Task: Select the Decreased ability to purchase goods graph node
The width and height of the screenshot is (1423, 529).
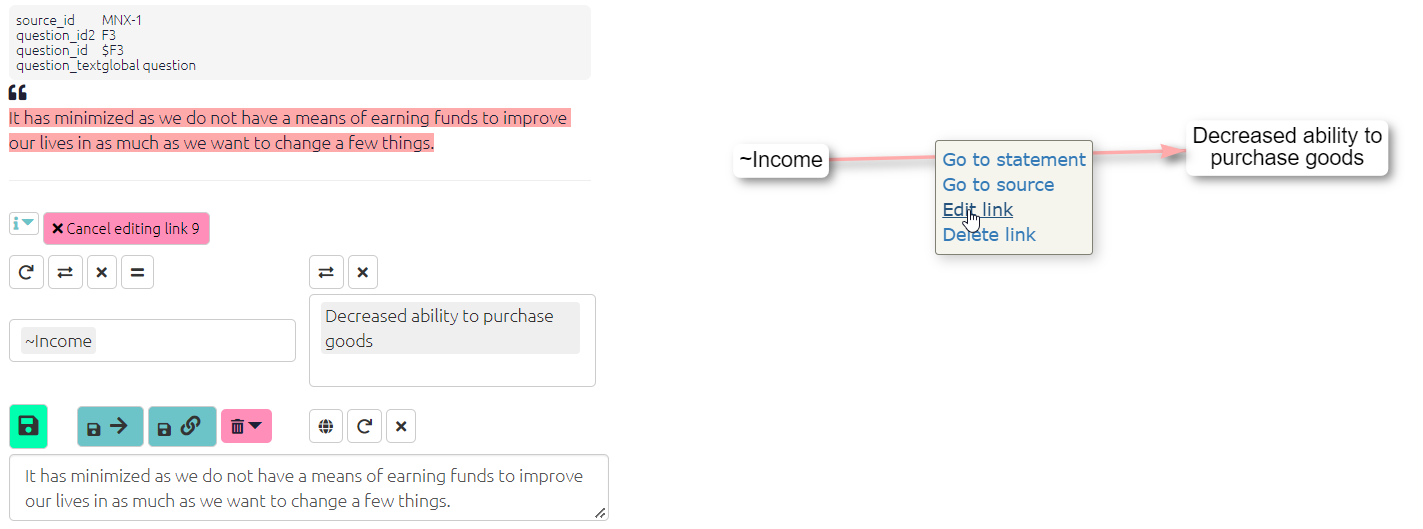Action: point(1286,148)
